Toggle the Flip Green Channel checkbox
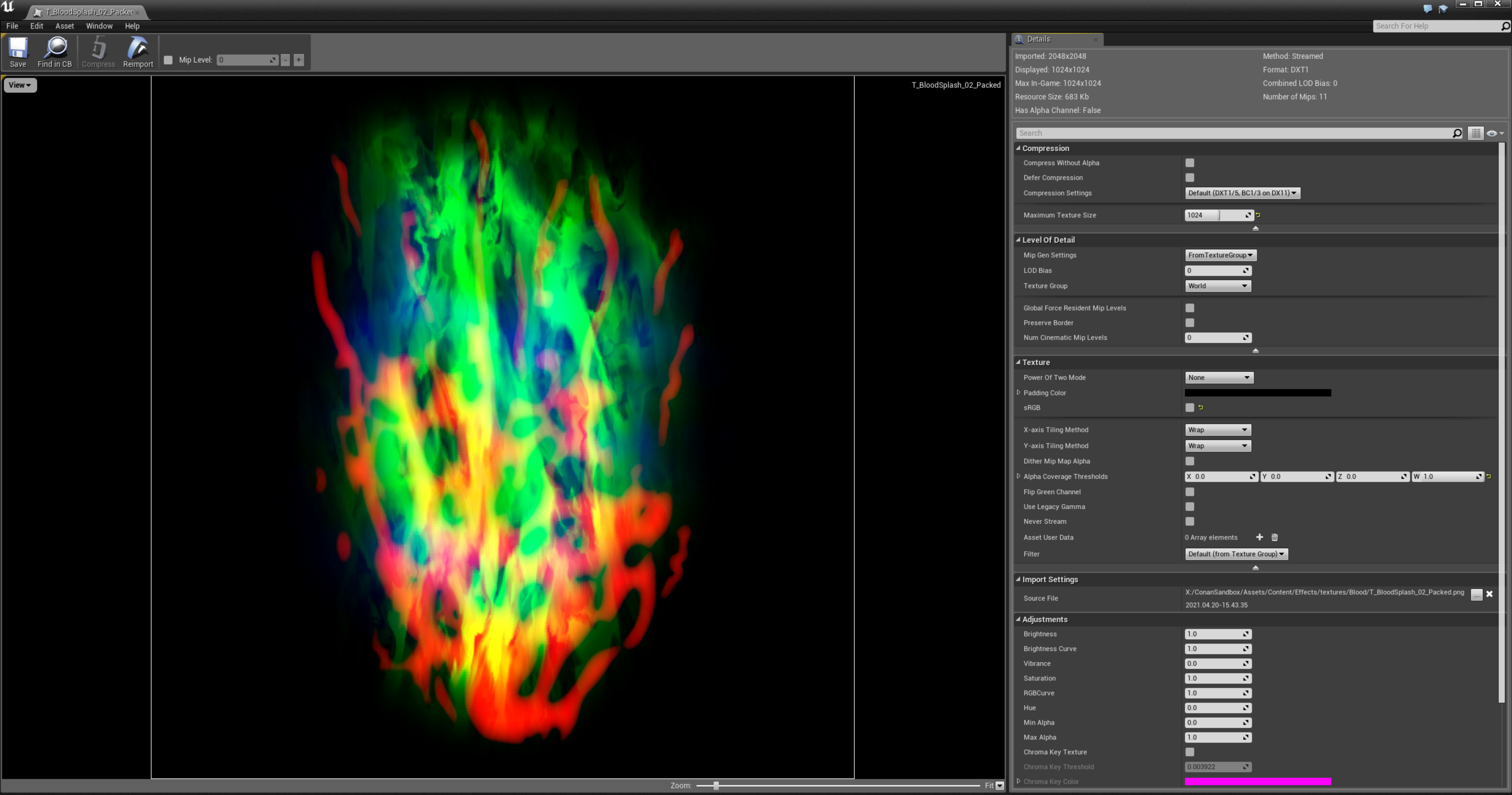The width and height of the screenshot is (1512, 795). pyautogui.click(x=1189, y=492)
